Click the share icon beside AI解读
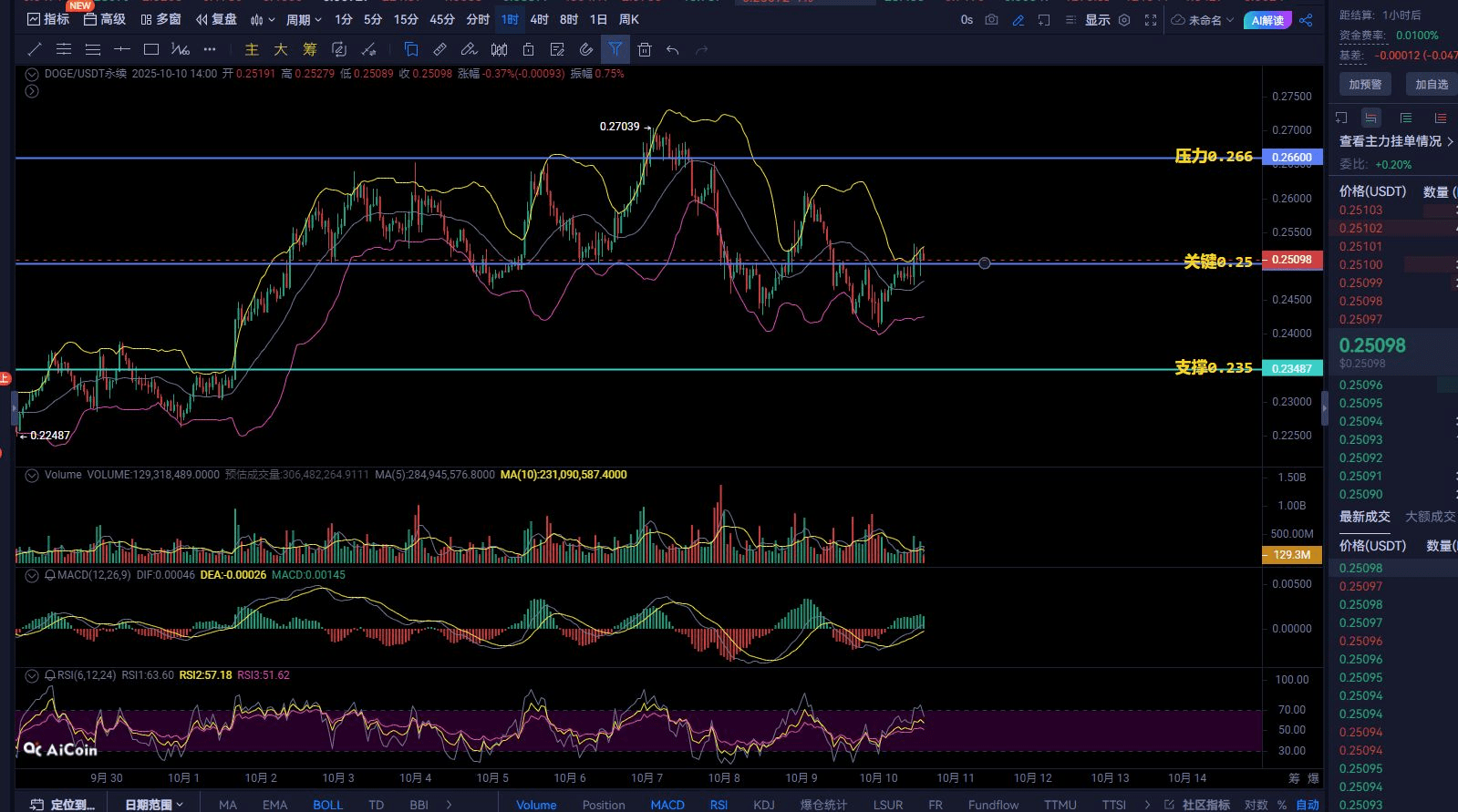This screenshot has height=812, width=1458. point(1307,19)
